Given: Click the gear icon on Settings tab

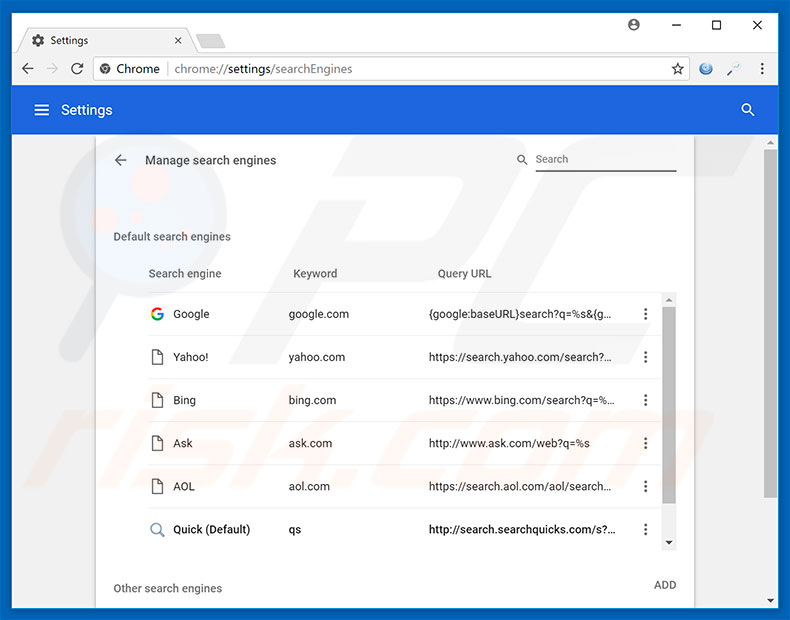Looking at the screenshot, I should click(x=38, y=40).
